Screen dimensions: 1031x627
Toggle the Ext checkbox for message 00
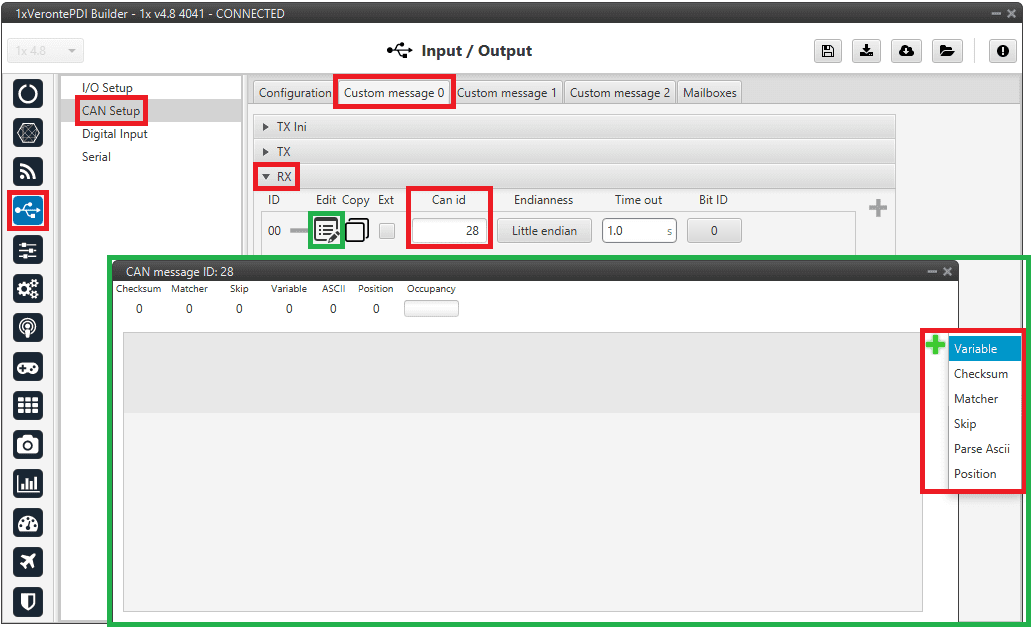tap(387, 230)
